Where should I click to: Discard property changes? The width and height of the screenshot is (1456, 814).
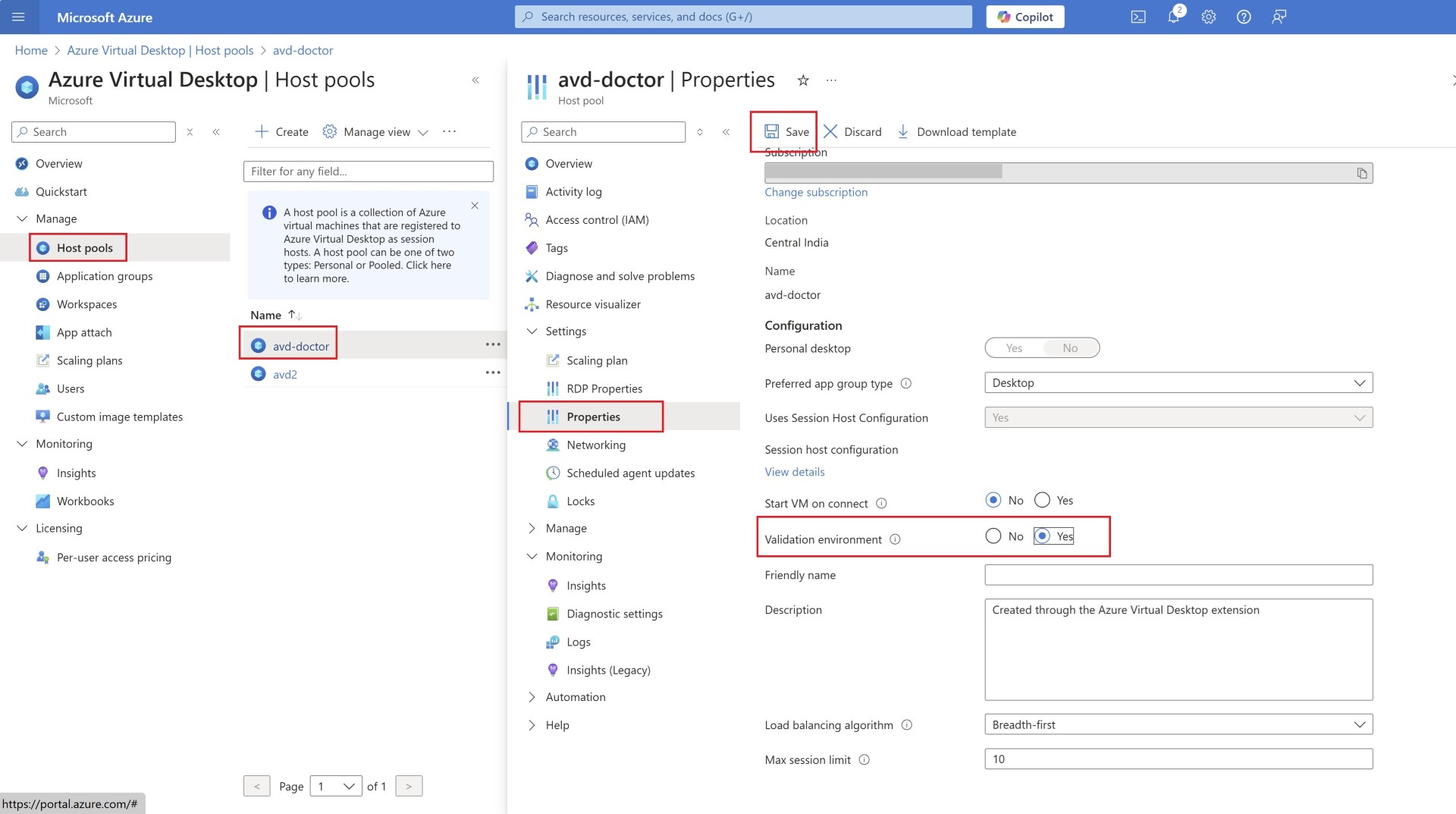click(x=852, y=132)
